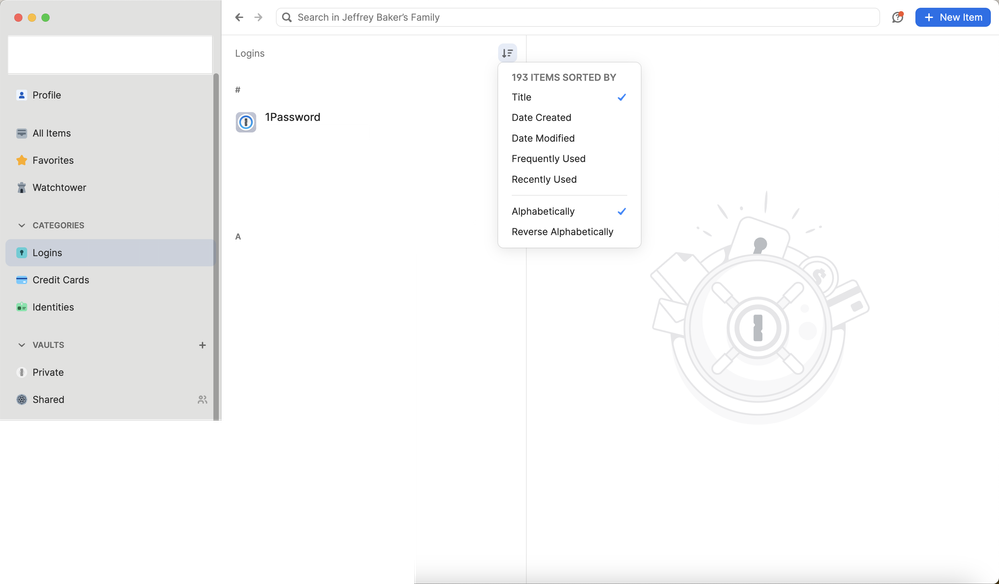Click the "A" section header

tap(238, 237)
